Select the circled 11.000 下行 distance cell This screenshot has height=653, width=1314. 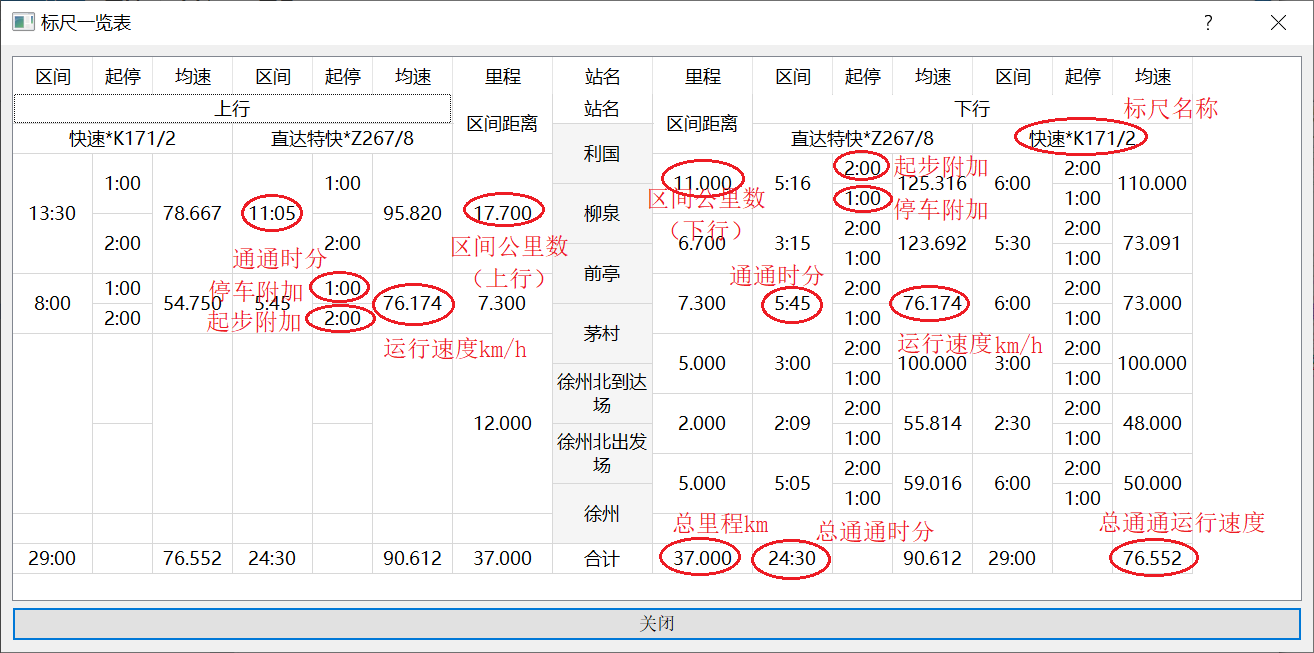(x=702, y=184)
